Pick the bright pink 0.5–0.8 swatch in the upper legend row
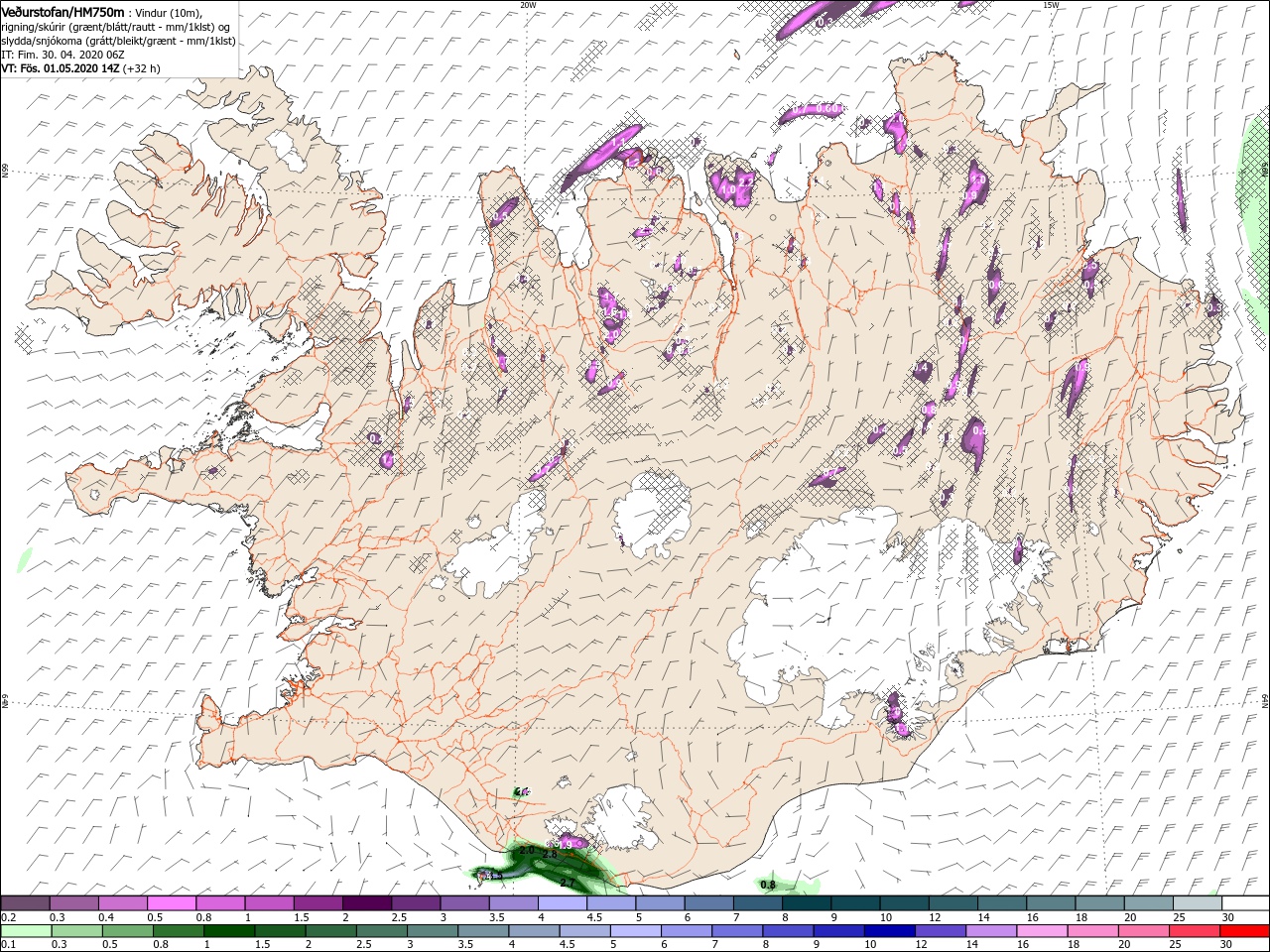This screenshot has width=1270, height=952. (x=171, y=903)
